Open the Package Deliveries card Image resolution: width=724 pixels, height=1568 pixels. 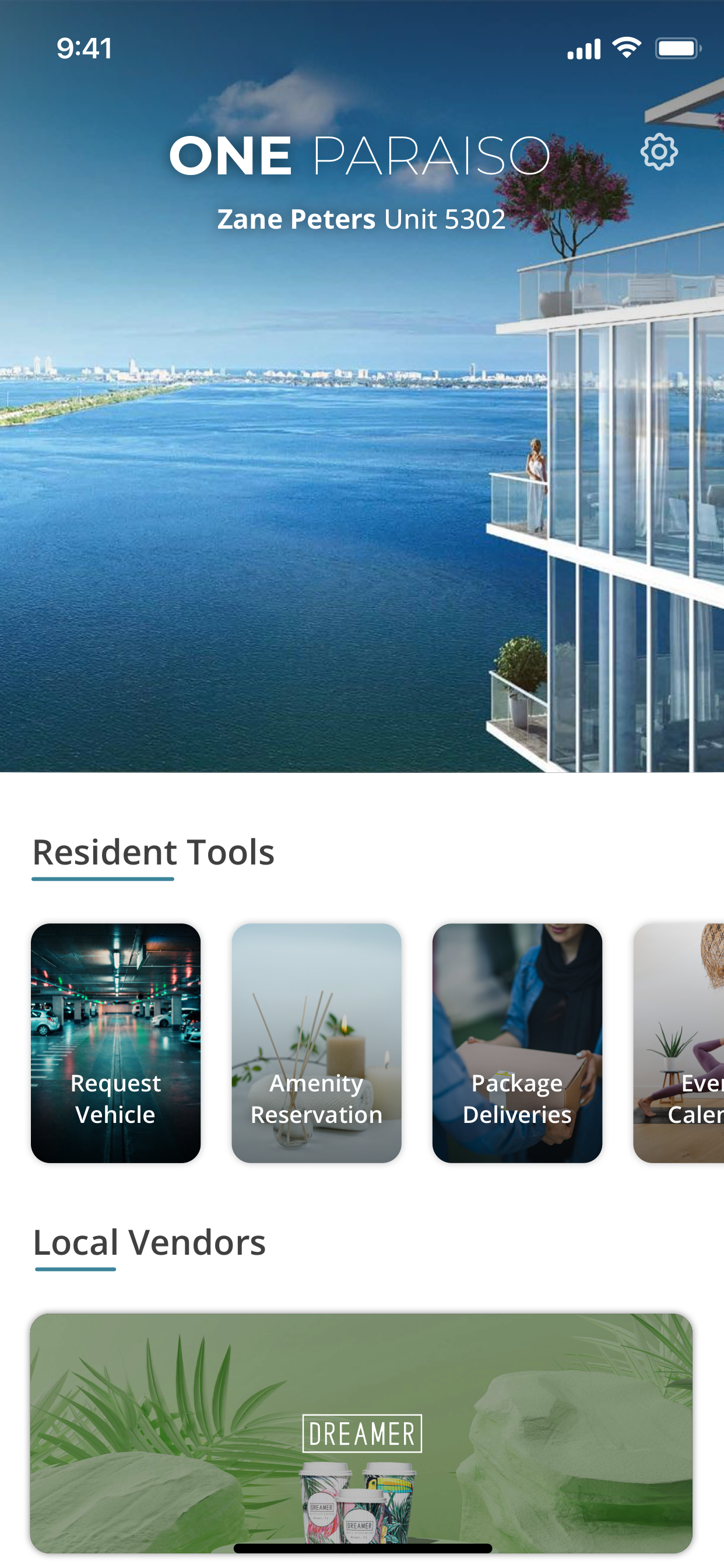pos(517,1042)
